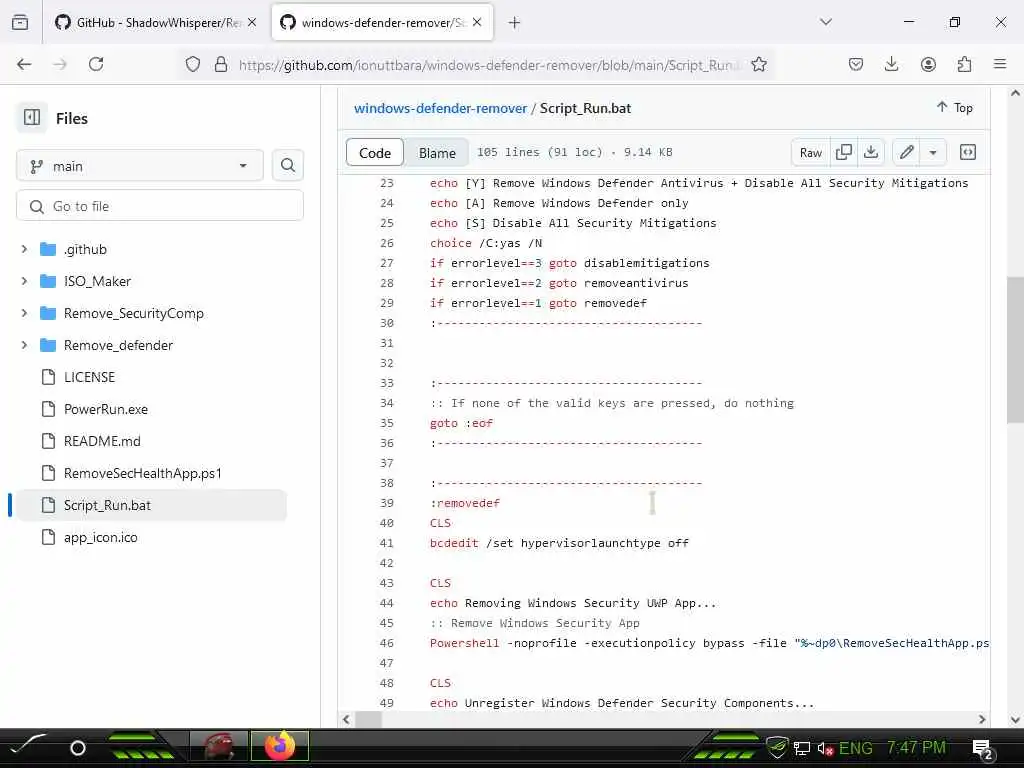This screenshot has width=1024, height=768.
Task: Click line number 39
Action: point(387,503)
